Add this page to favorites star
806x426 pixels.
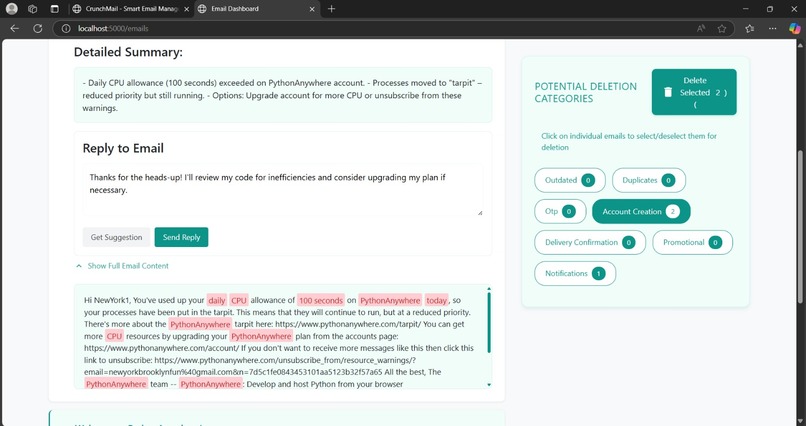point(722,29)
